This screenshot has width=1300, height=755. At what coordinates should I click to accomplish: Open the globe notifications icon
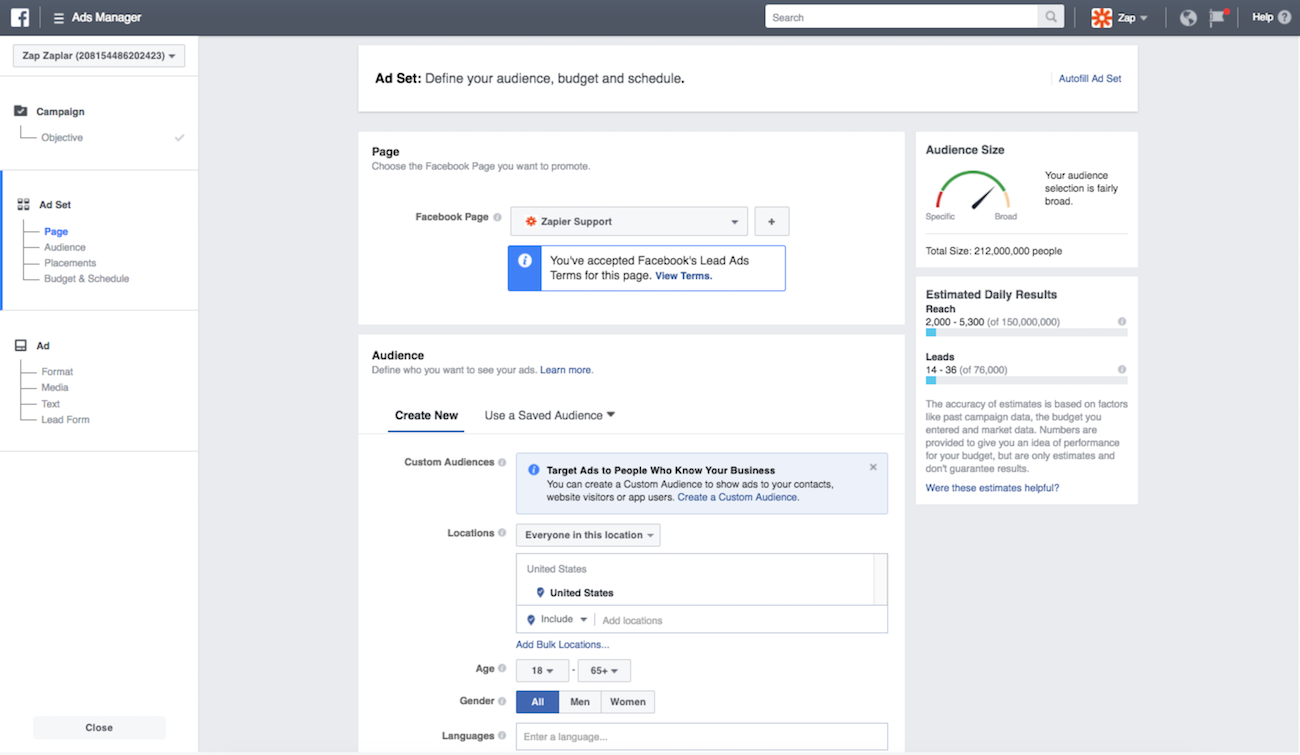[x=1188, y=17]
